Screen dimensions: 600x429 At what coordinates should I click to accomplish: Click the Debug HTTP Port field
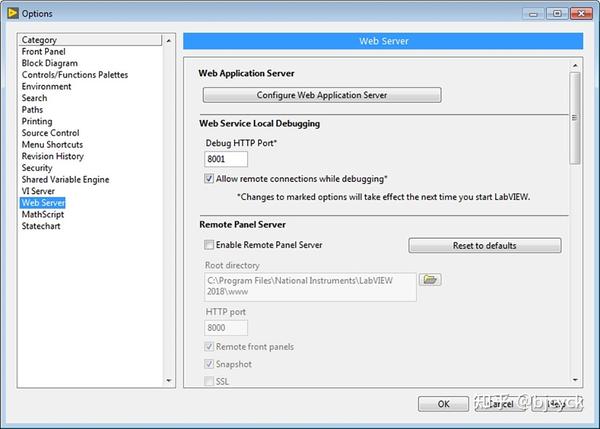(x=226, y=159)
